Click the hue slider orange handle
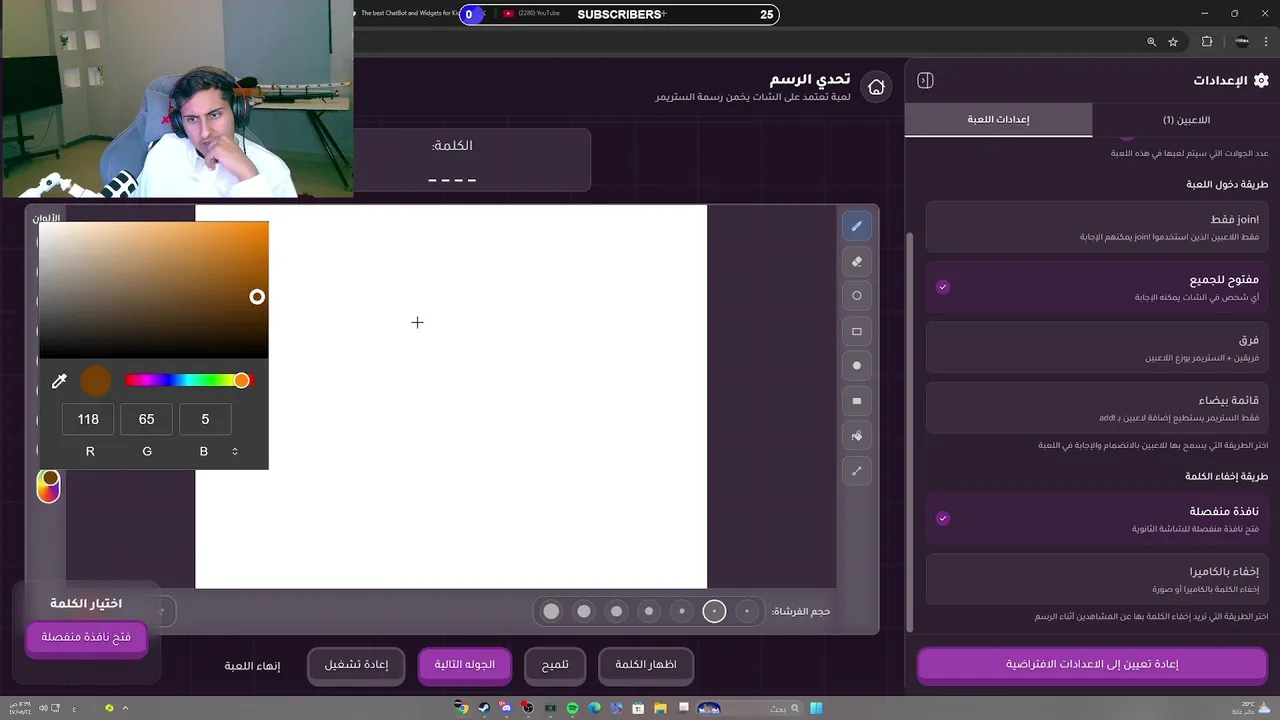Viewport: 1280px width, 720px height. point(242,380)
